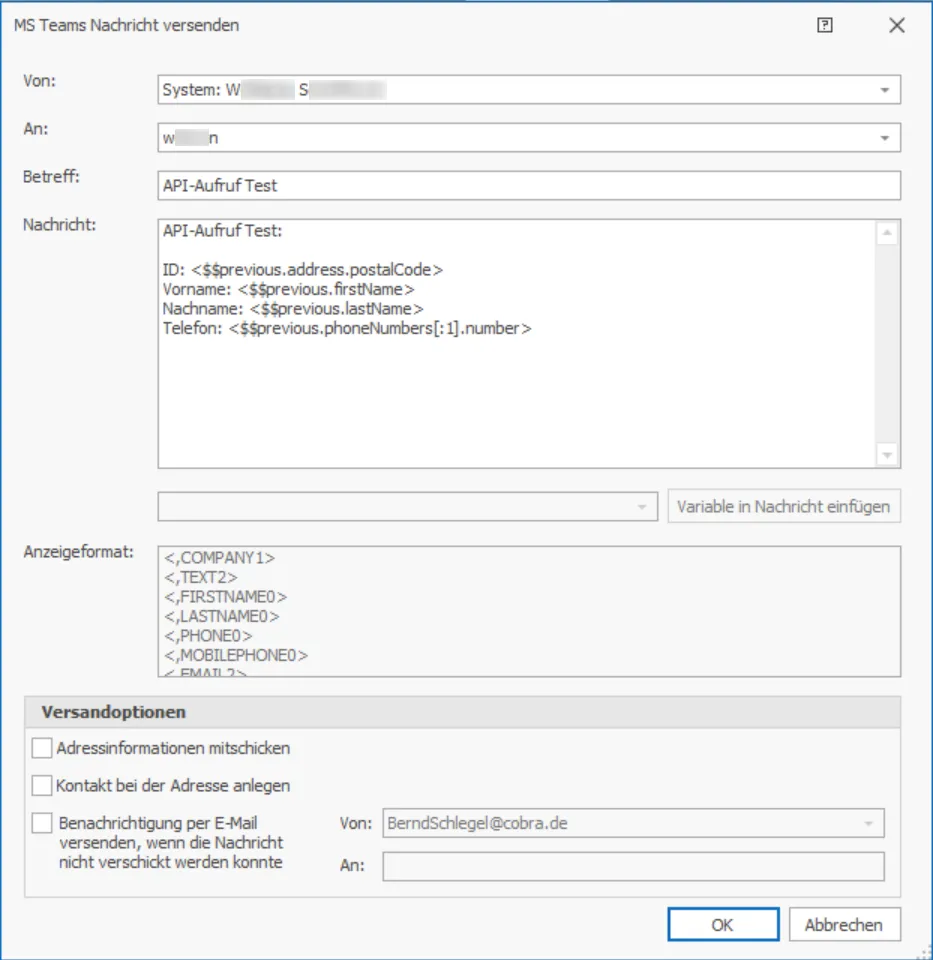The image size is (933, 960).
Task: Open the variable selection dropdown
Action: (x=408, y=507)
